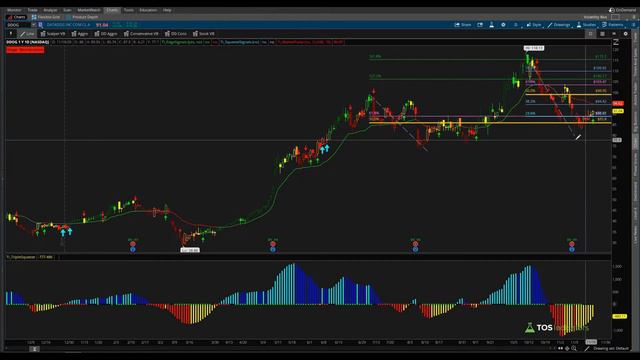Open the Style menu
Screen dimensions: 640x360
(x=534, y=25)
